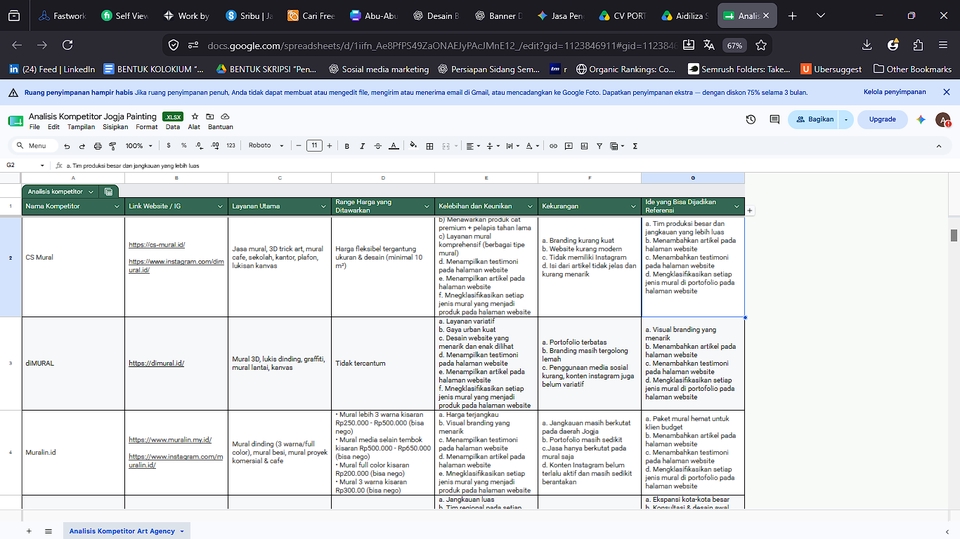The height and width of the screenshot is (539, 960).
Task: Toggle strikethrough formatting
Action: 378,146
